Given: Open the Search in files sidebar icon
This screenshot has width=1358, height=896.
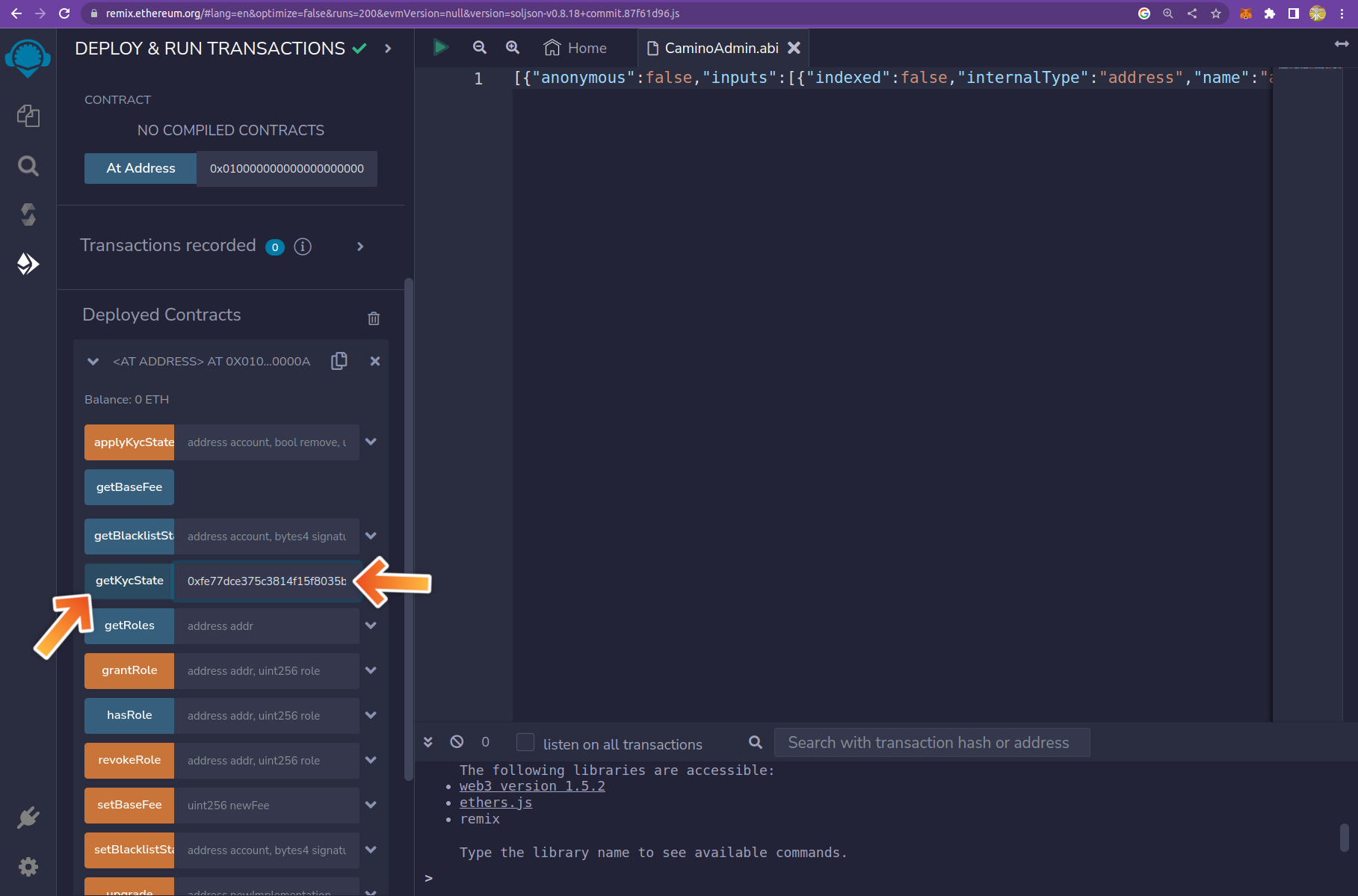Looking at the screenshot, I should (x=28, y=166).
